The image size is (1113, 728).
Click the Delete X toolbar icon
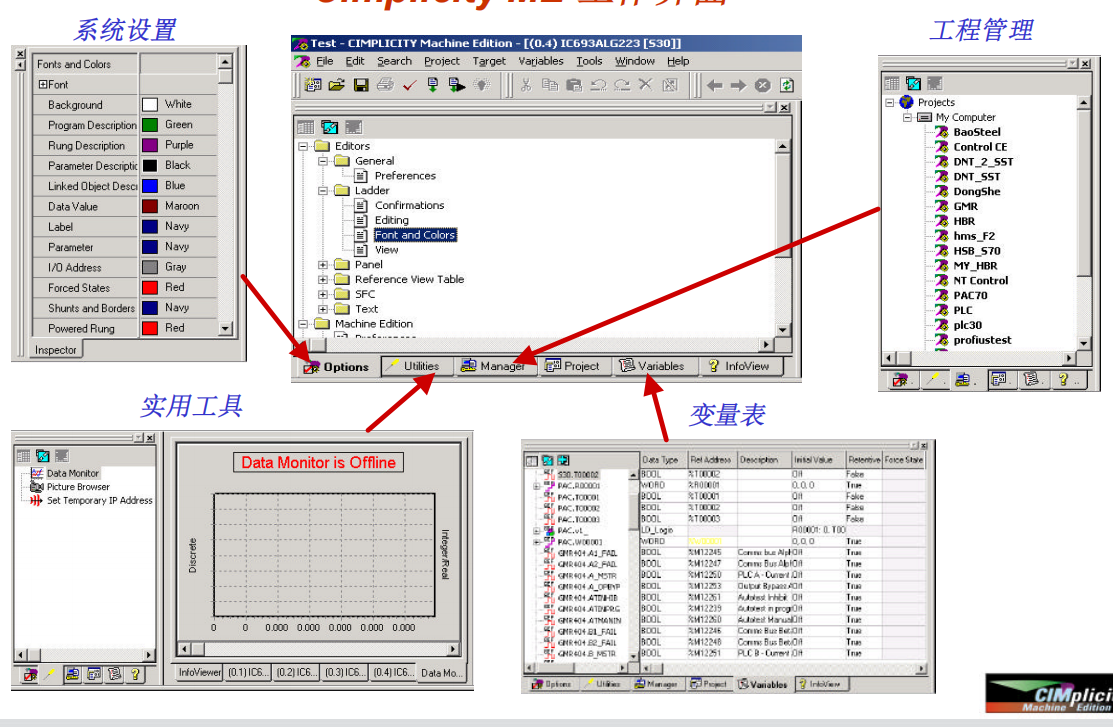point(645,85)
